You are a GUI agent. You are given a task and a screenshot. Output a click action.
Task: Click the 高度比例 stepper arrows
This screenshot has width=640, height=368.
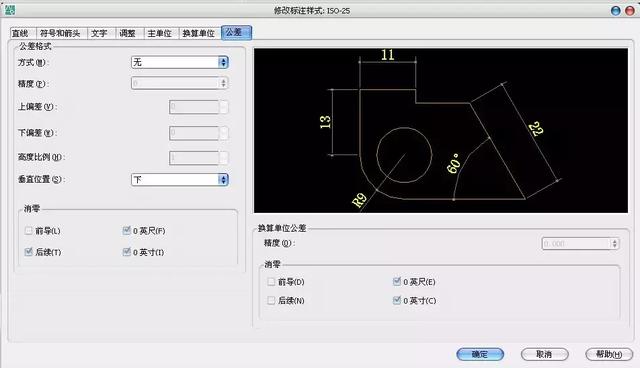click(224, 157)
